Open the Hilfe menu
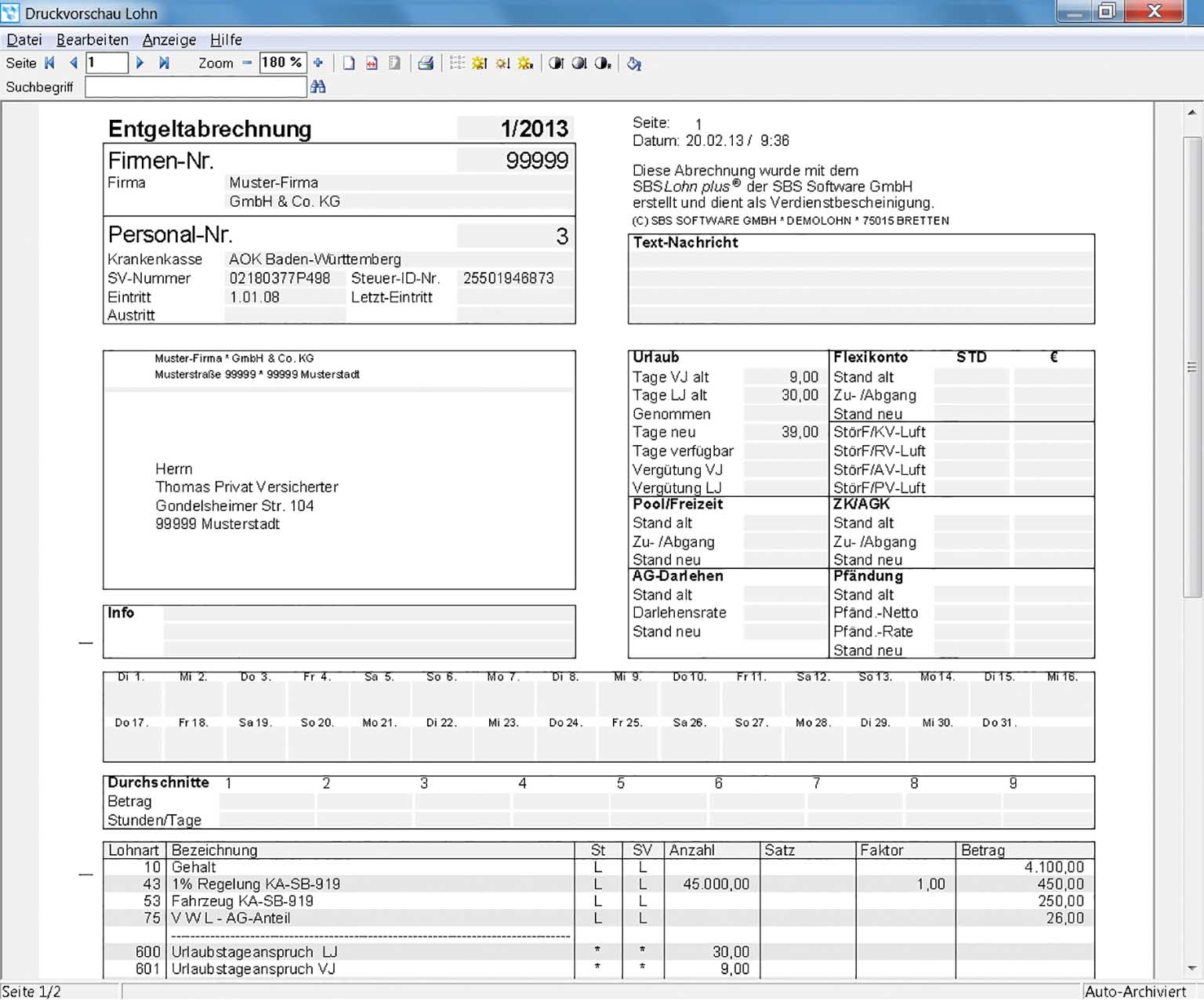The width and height of the screenshot is (1204, 1000). point(226,40)
